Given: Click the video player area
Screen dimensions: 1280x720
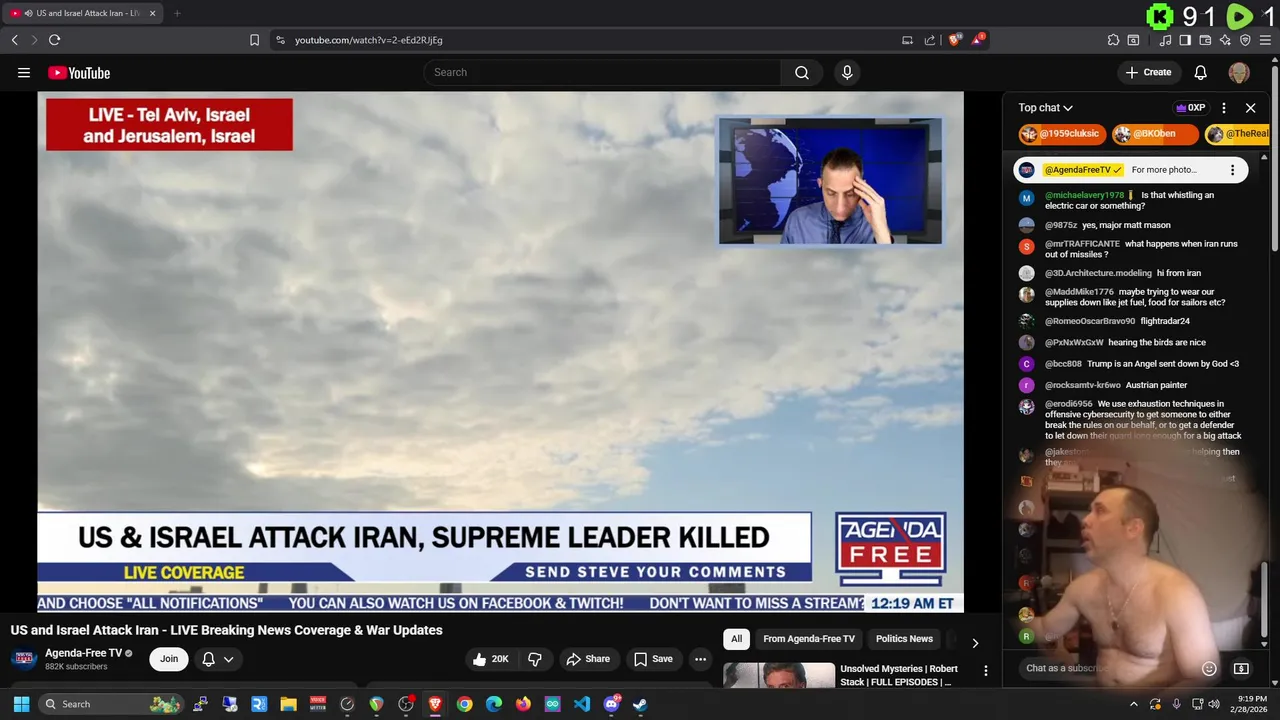Looking at the screenshot, I should 500,351.
